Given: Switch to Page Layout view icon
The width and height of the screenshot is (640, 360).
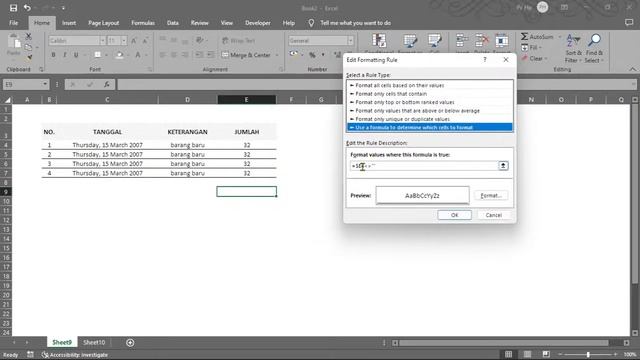Looking at the screenshot, I should 527,354.
